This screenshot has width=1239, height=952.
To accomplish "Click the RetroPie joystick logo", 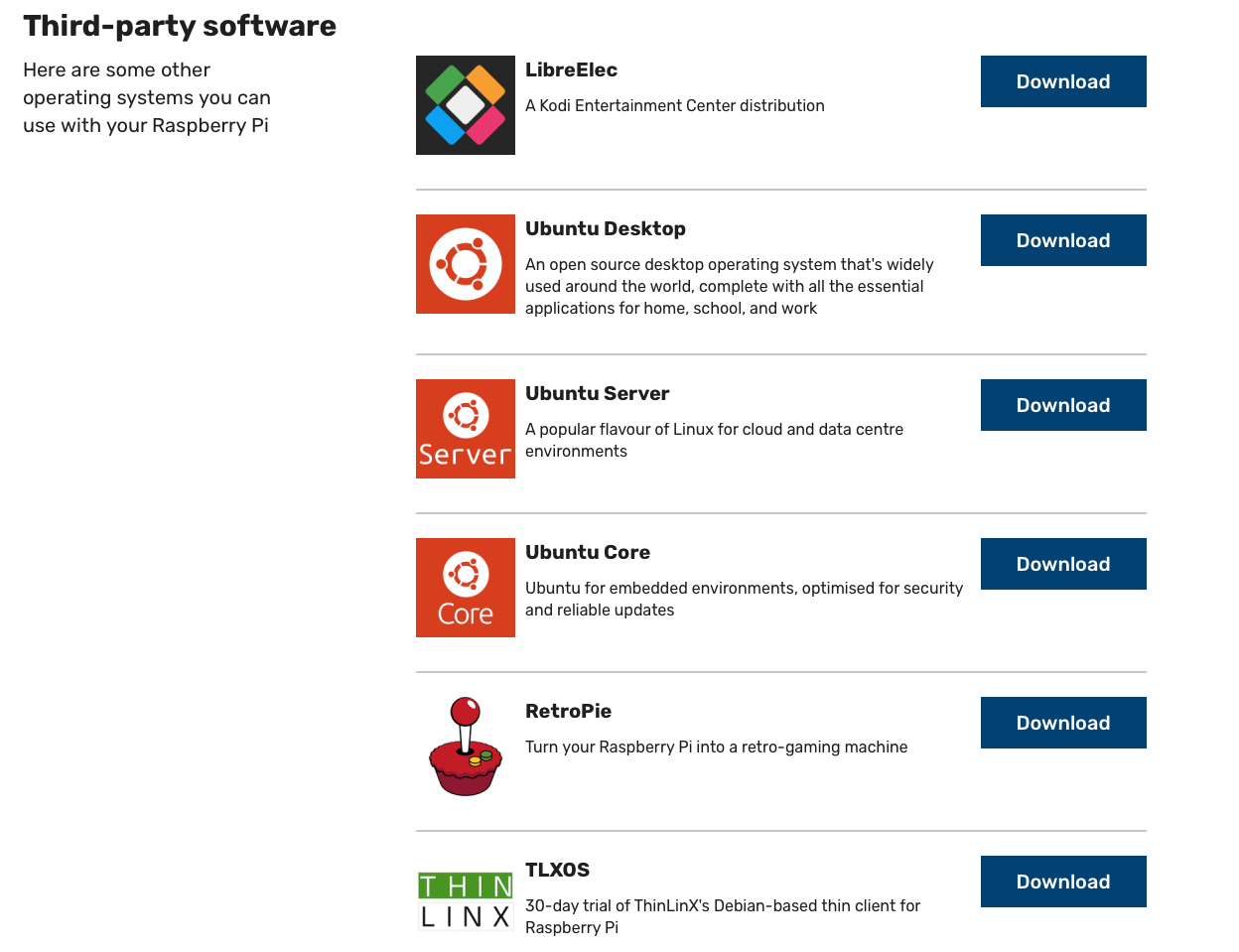I will pyautogui.click(x=465, y=747).
